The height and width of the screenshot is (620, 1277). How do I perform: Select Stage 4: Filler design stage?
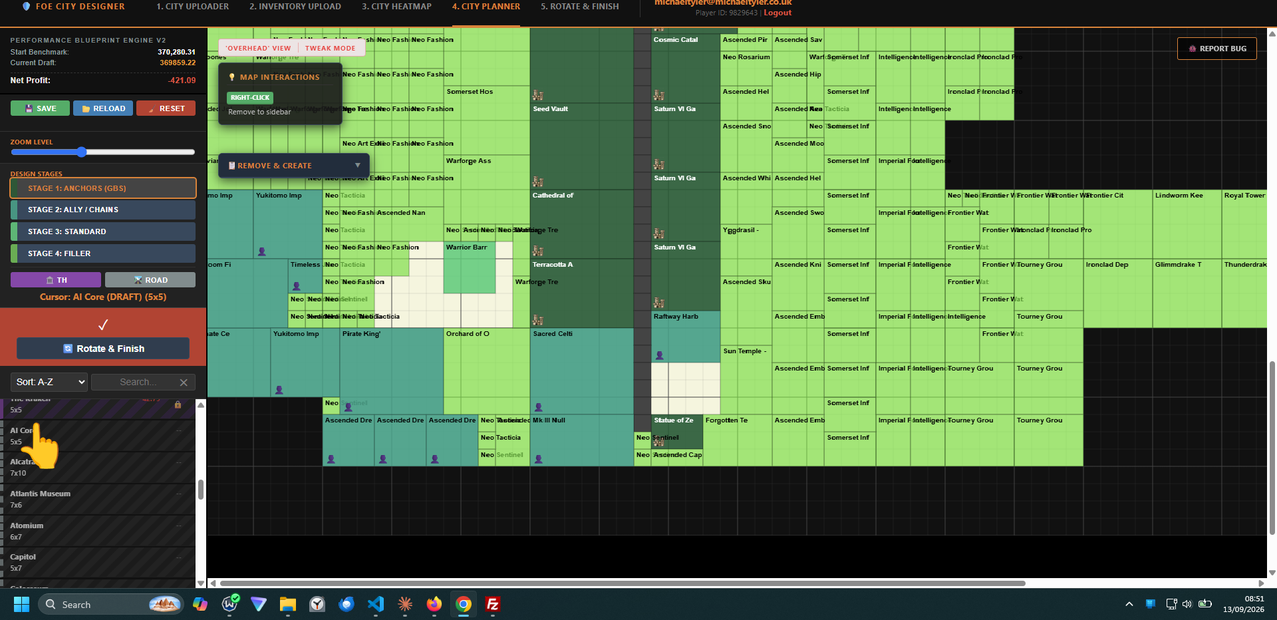click(103, 254)
